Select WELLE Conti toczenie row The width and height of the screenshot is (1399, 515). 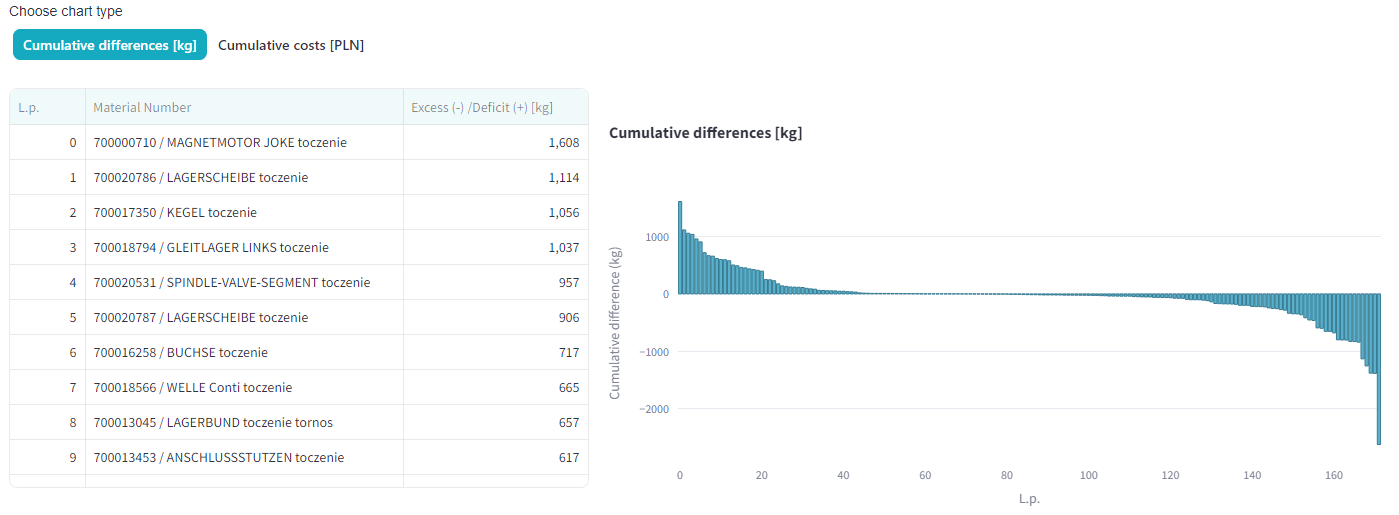click(x=299, y=388)
